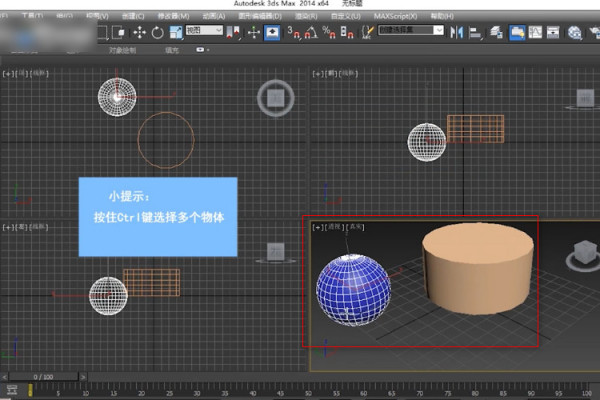Open the [+] menu of top viewport

8,73
